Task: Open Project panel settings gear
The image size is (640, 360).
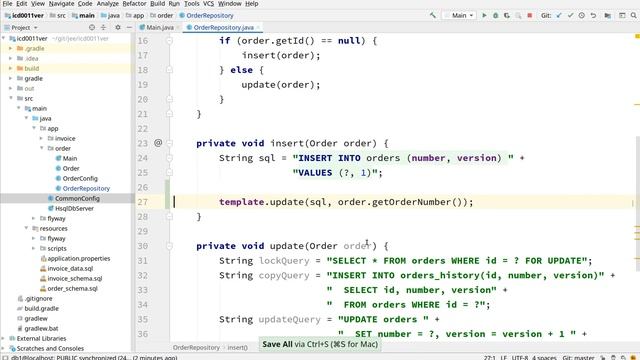Action: 118,27
